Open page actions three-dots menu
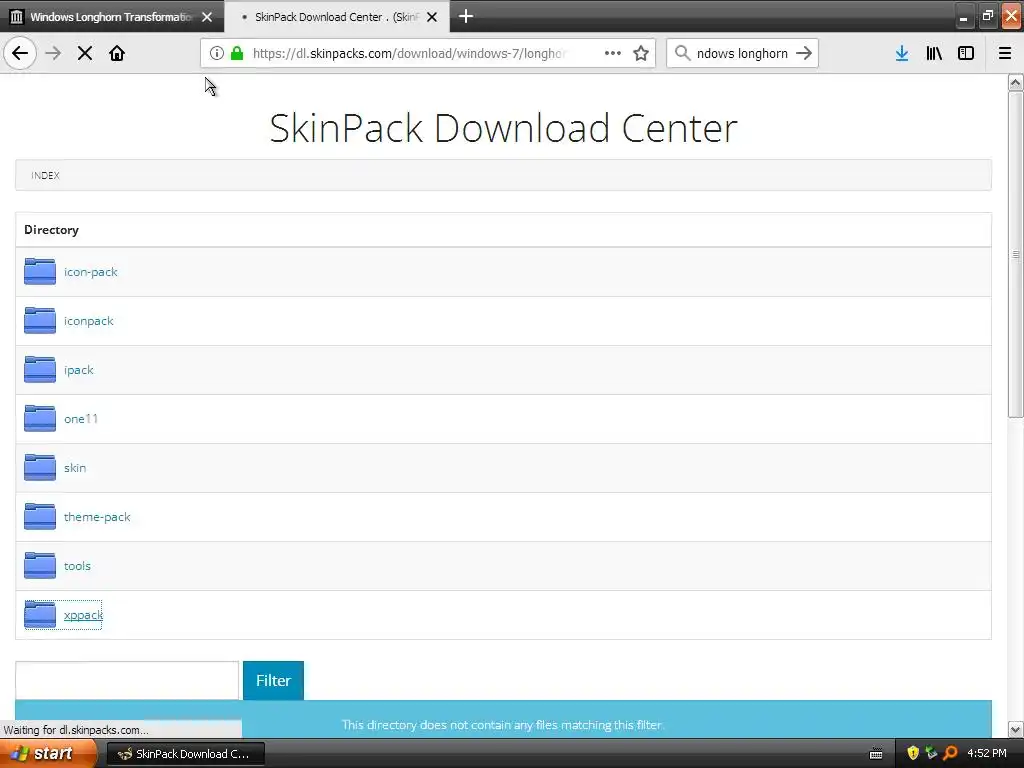This screenshot has height=768, width=1024. pos(613,54)
